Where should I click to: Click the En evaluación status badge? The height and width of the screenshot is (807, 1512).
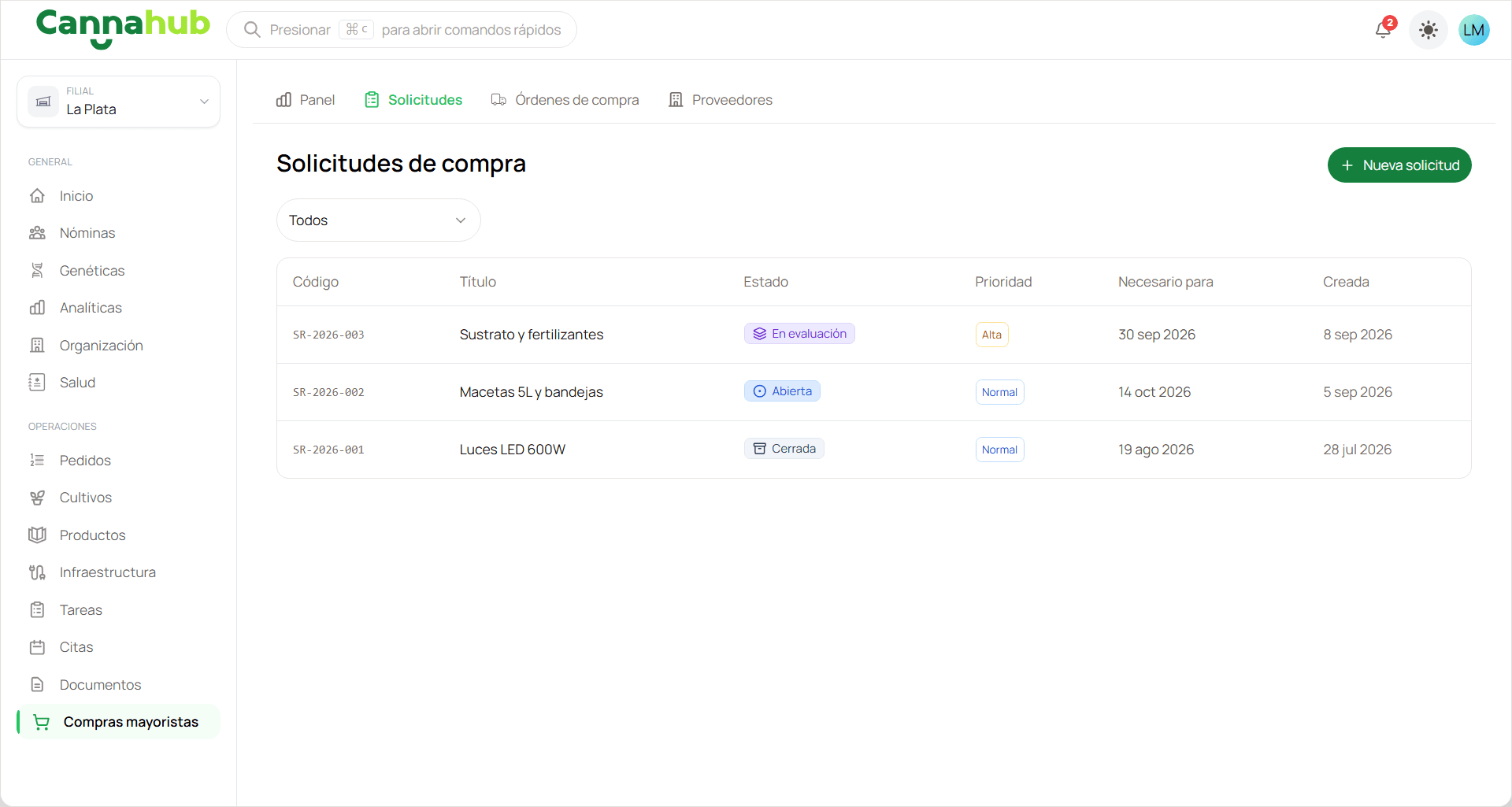click(x=799, y=334)
